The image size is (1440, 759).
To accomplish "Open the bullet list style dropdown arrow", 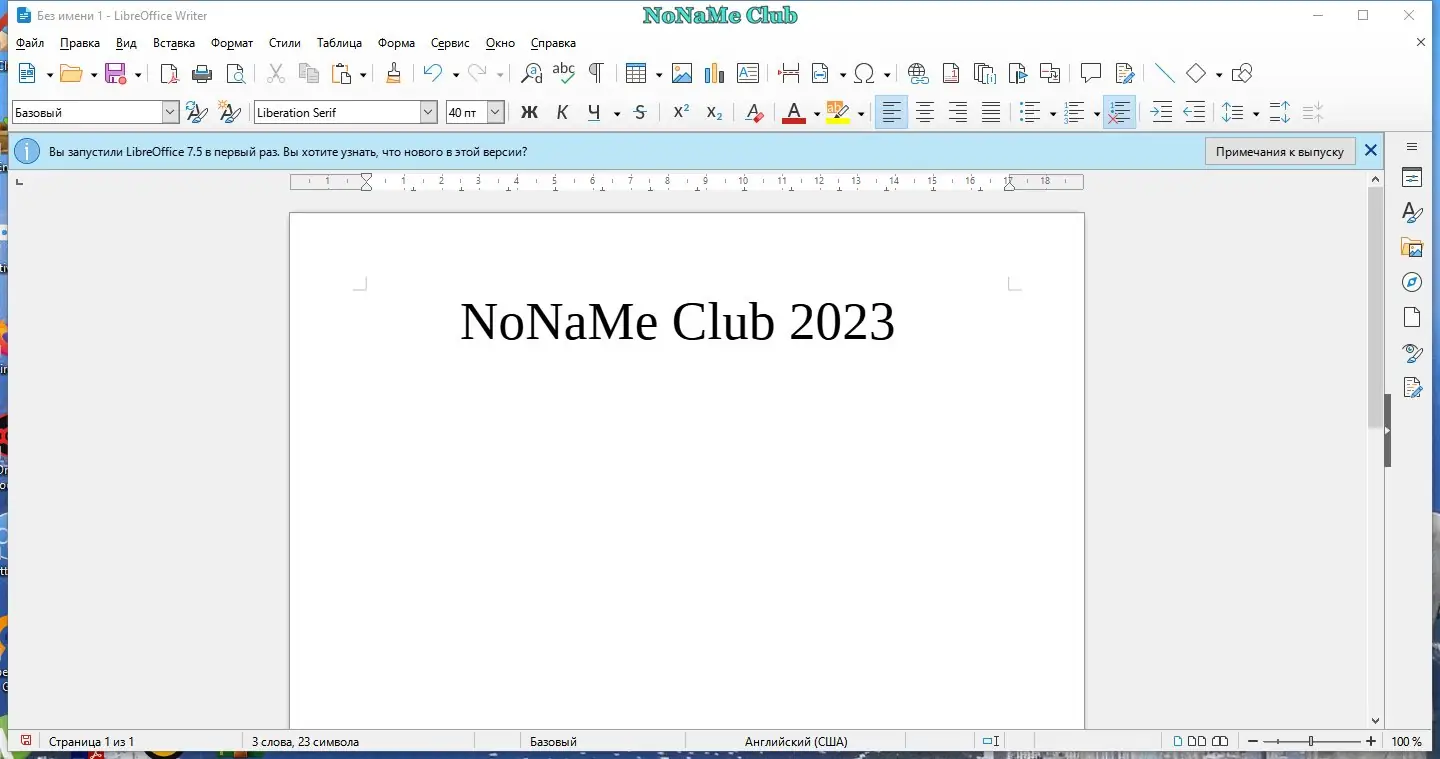I will click(1053, 114).
